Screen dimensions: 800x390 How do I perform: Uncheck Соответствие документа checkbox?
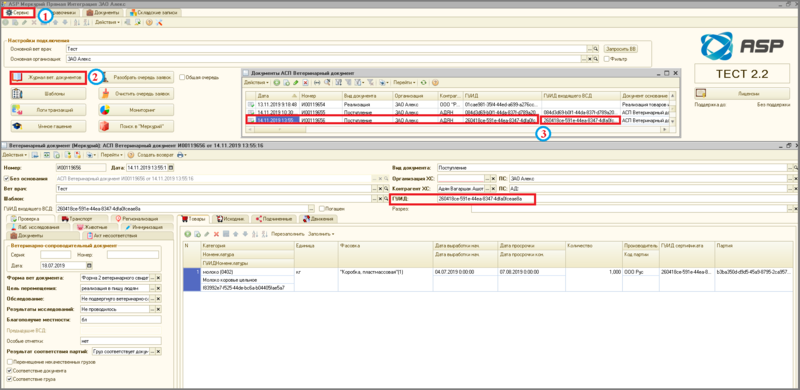coord(10,371)
